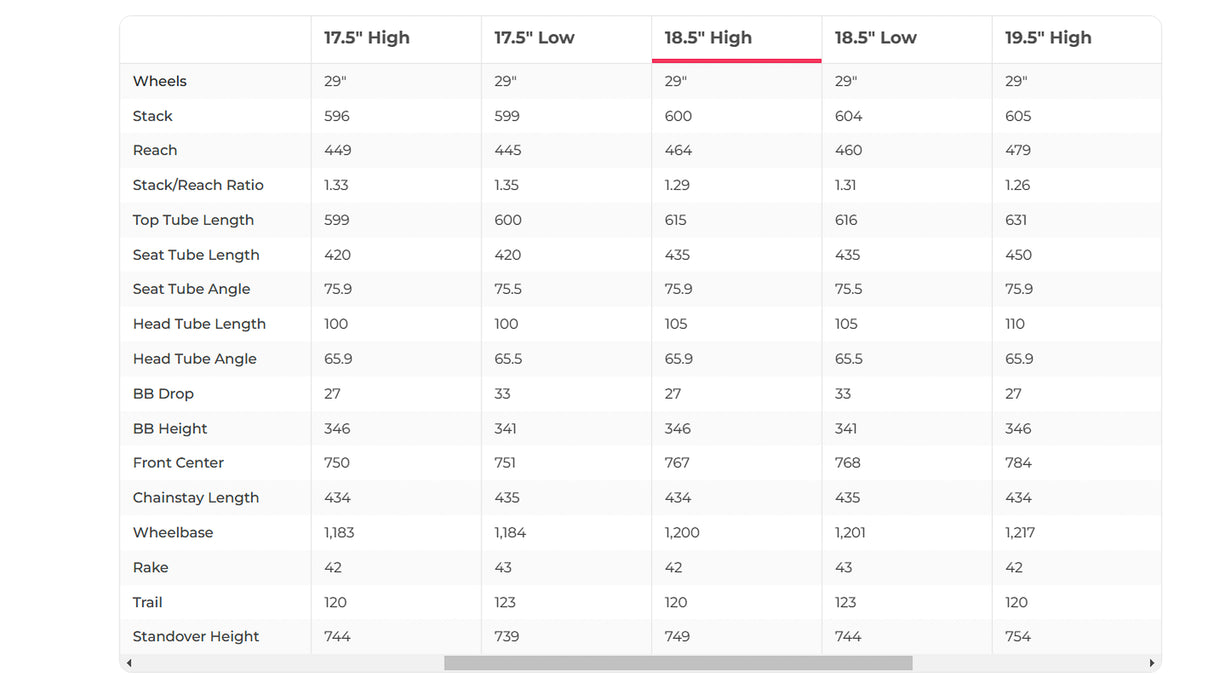Select the 19.5" High column header
The width and height of the screenshot is (1214, 683).
coord(1048,38)
